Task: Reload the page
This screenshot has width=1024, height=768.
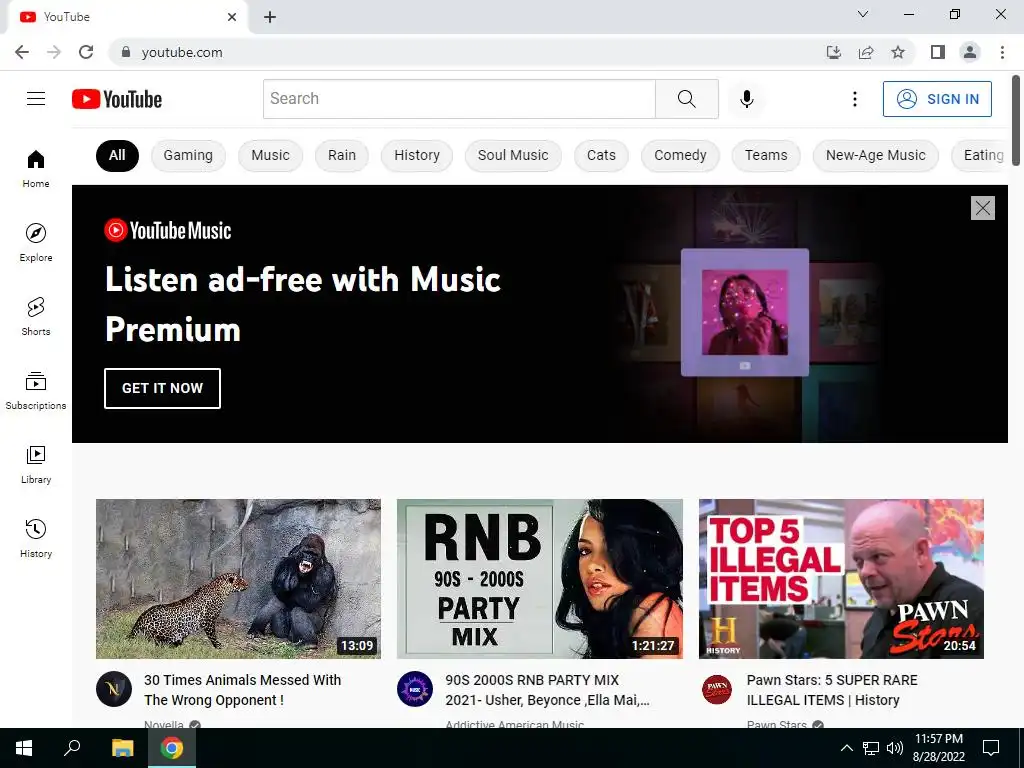Action: [x=86, y=52]
